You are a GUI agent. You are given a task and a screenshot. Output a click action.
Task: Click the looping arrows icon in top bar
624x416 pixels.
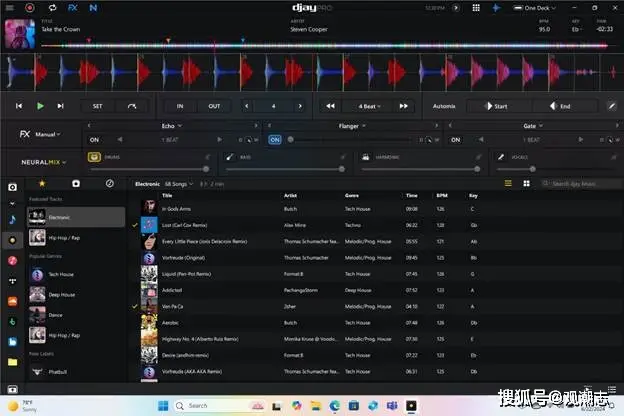click(52, 8)
